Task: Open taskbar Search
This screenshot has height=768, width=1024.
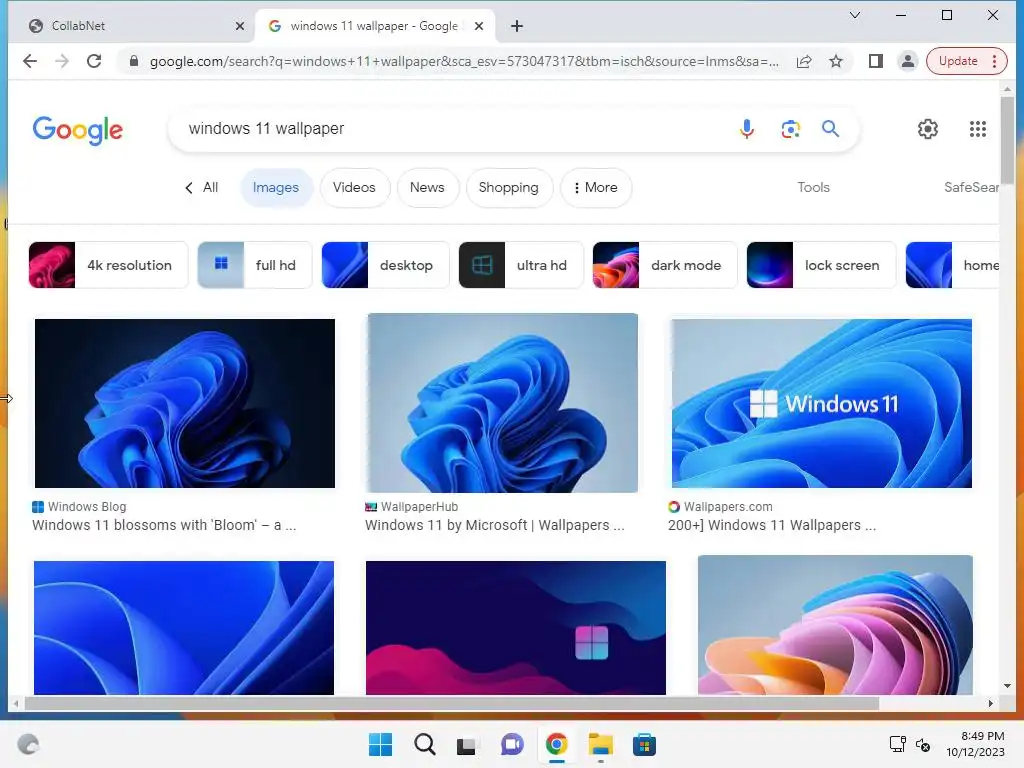Action: (424, 744)
